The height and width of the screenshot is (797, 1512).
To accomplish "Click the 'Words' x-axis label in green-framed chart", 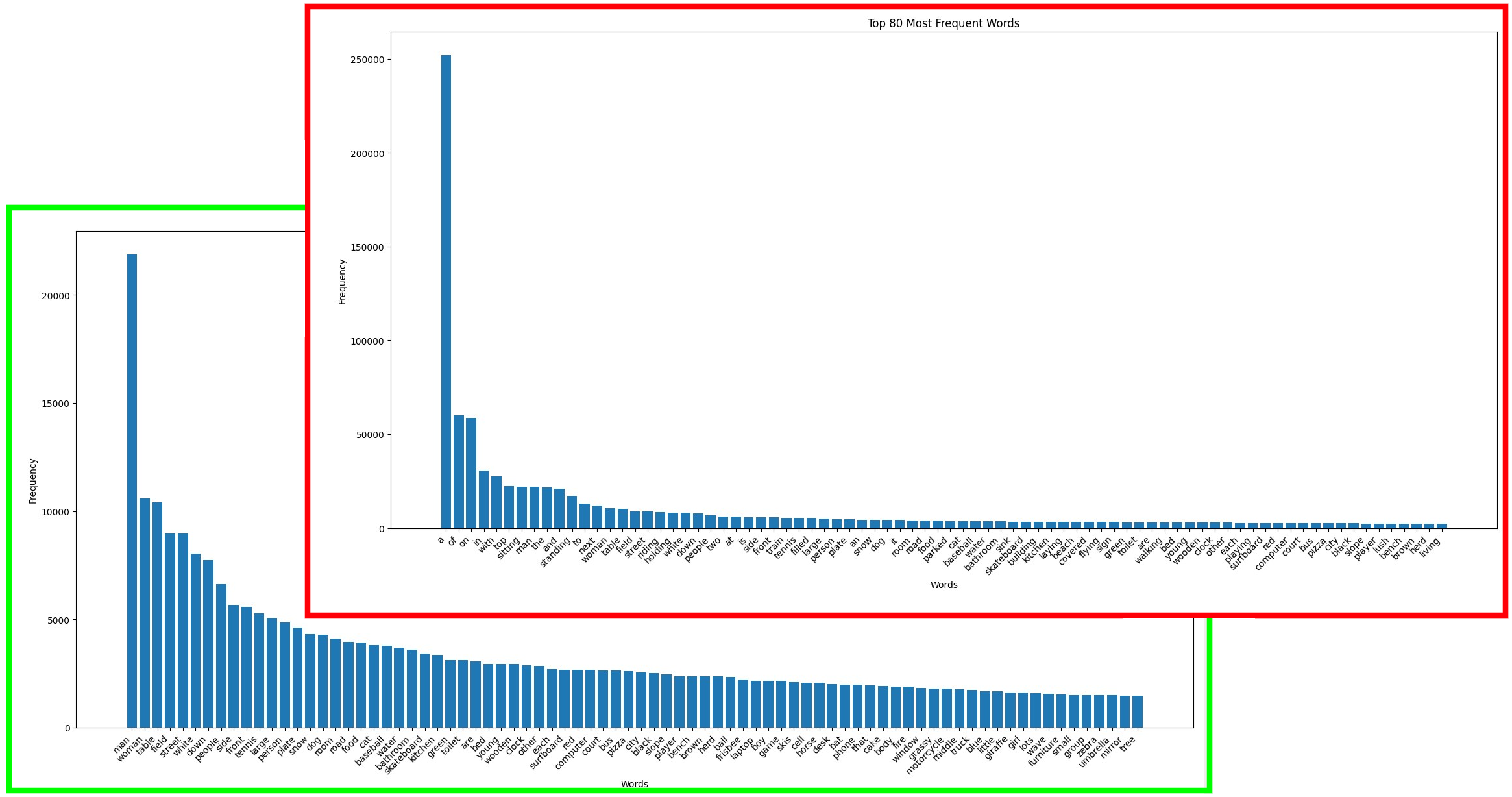I will click(634, 784).
